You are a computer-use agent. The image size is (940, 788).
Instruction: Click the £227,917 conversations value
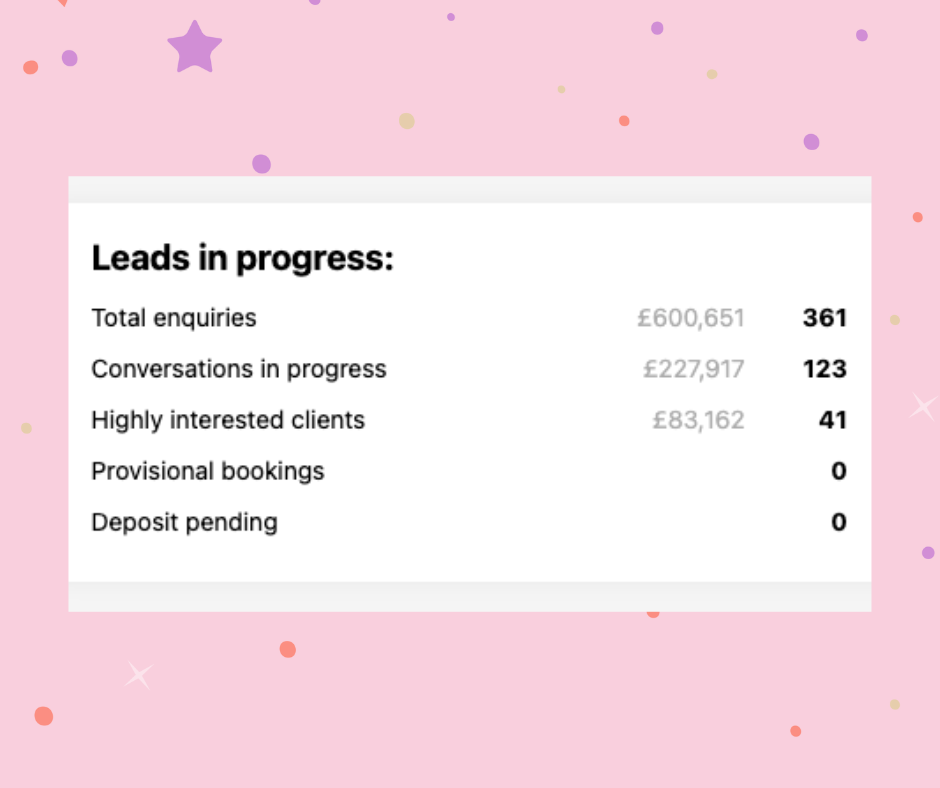pos(694,369)
